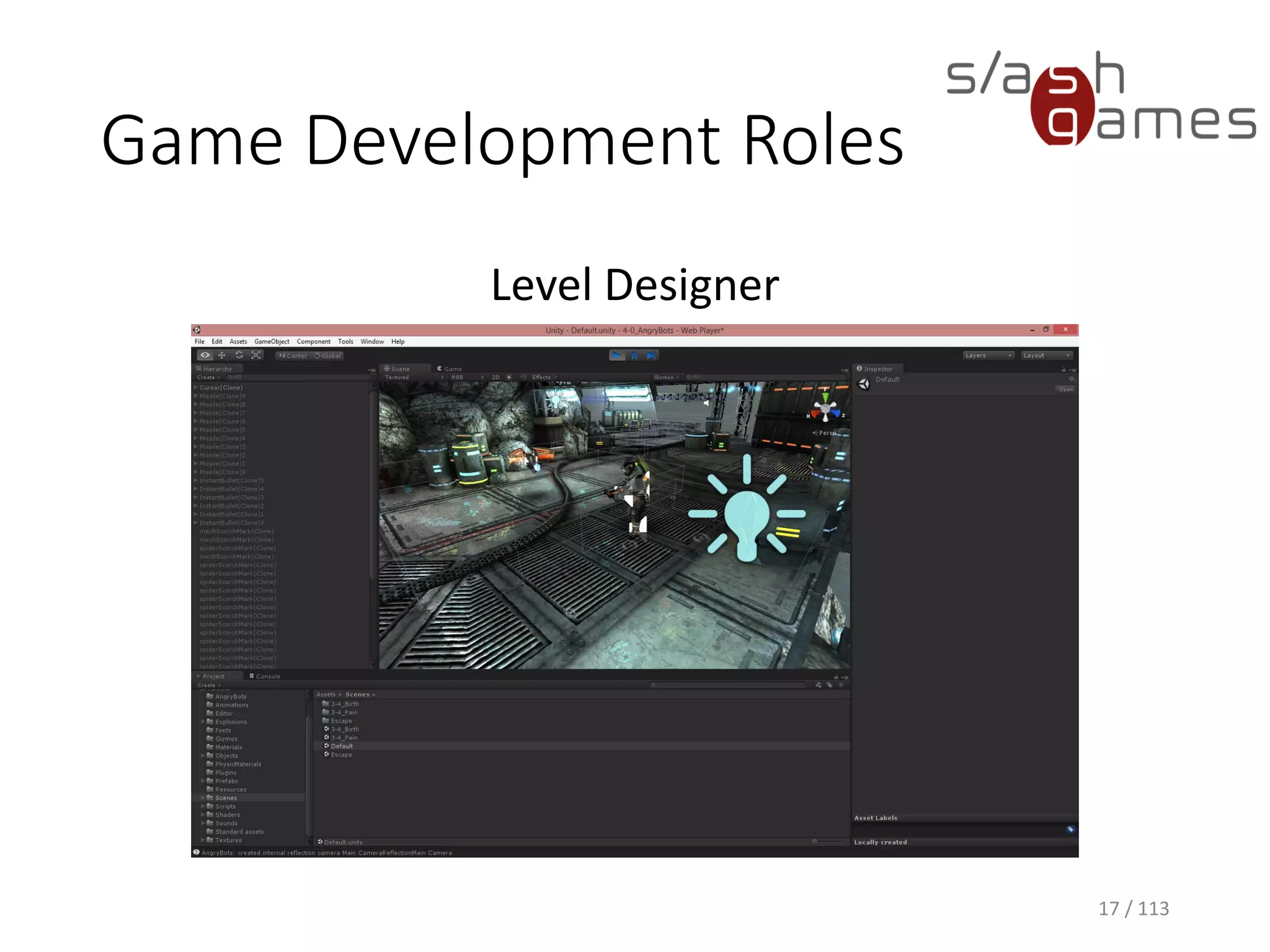Viewport: 1270px width, 952px height.
Task: Adjust the Project icon size slider
Action: point(826,842)
